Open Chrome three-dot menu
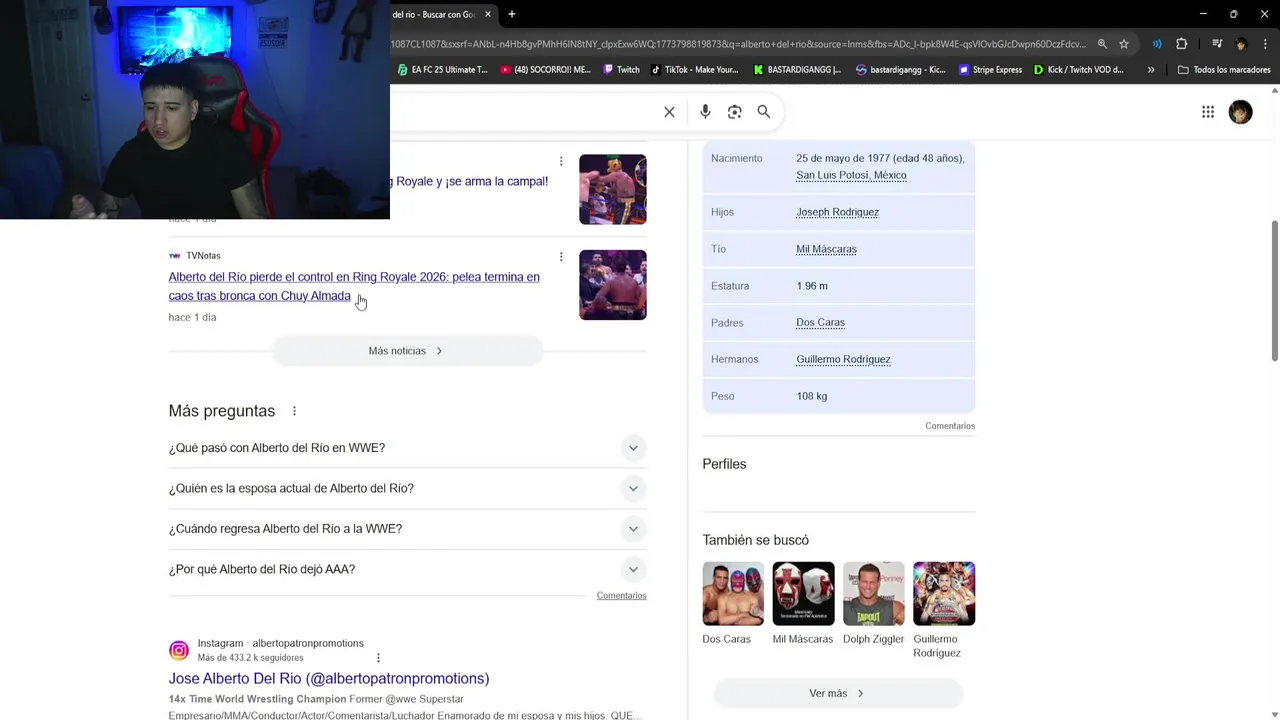 click(x=1265, y=44)
